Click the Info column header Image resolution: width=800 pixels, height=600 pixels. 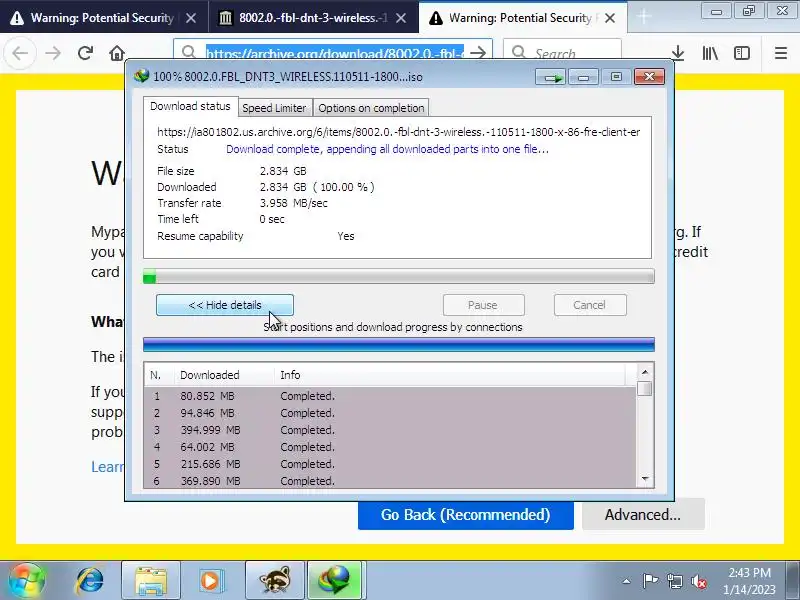(449, 375)
